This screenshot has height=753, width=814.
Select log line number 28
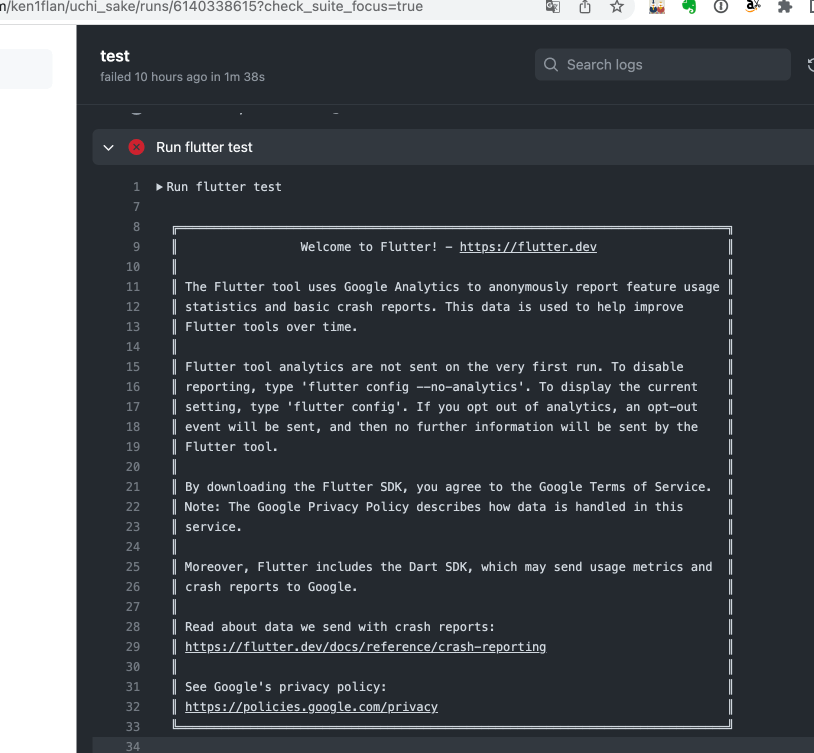point(133,627)
